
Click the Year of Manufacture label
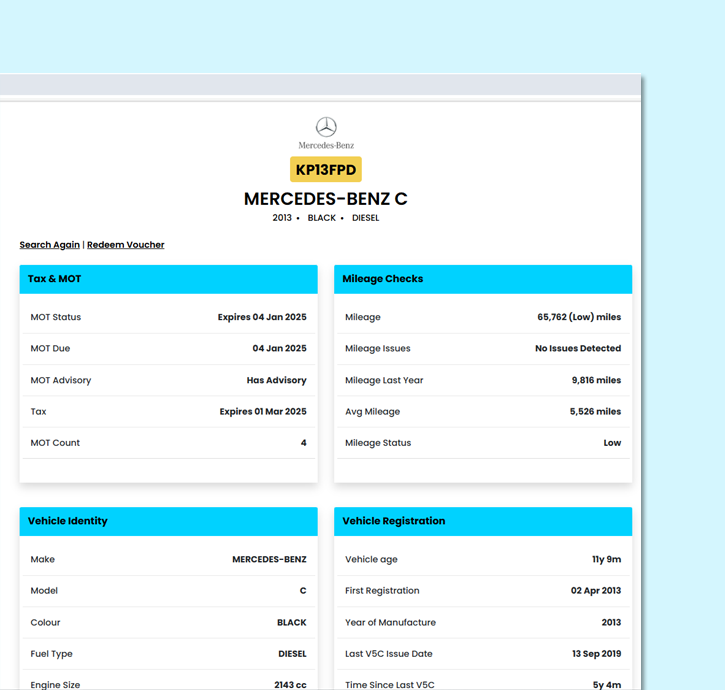coord(390,622)
